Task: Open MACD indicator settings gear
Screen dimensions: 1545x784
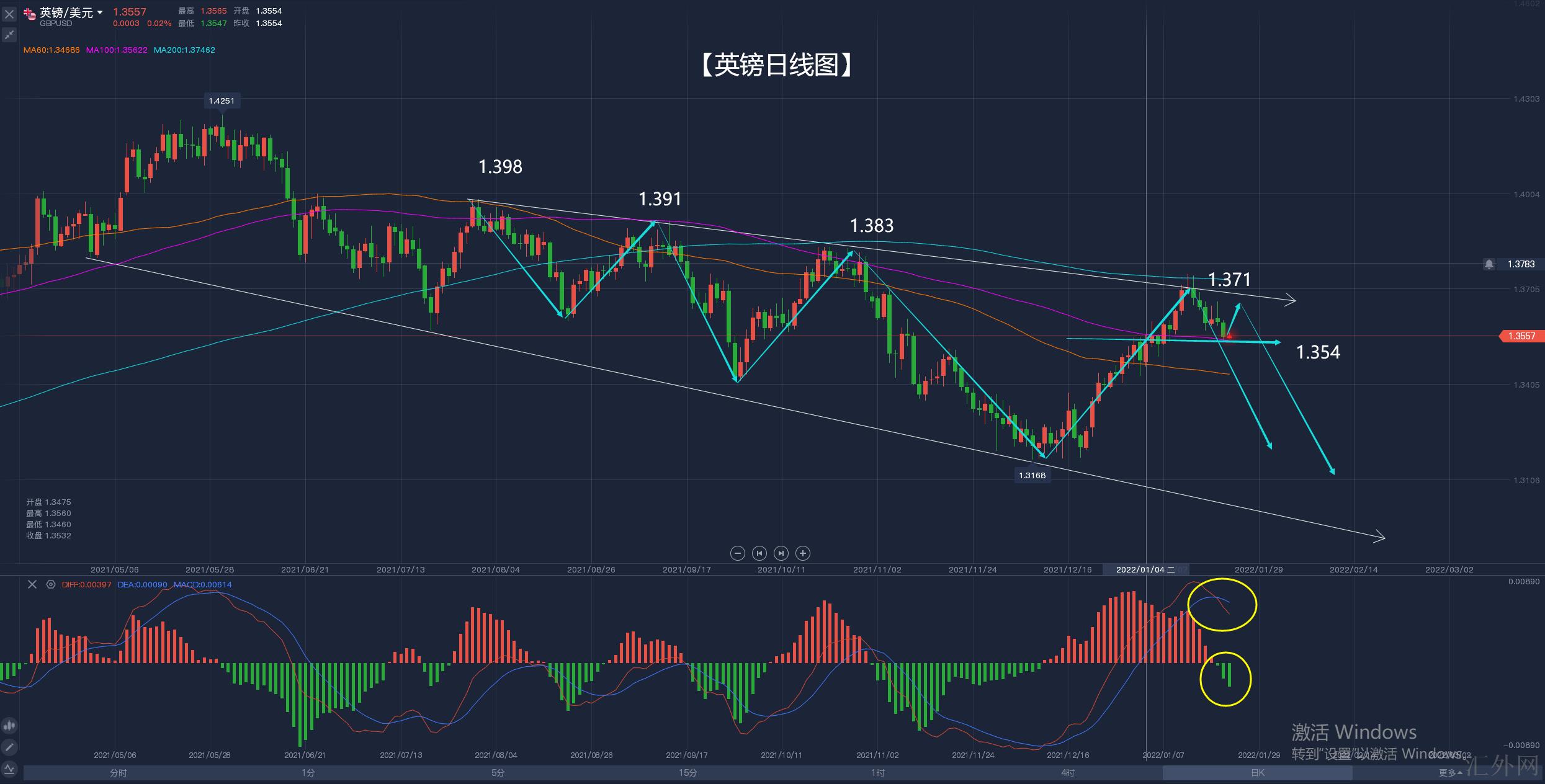Action: coord(51,584)
